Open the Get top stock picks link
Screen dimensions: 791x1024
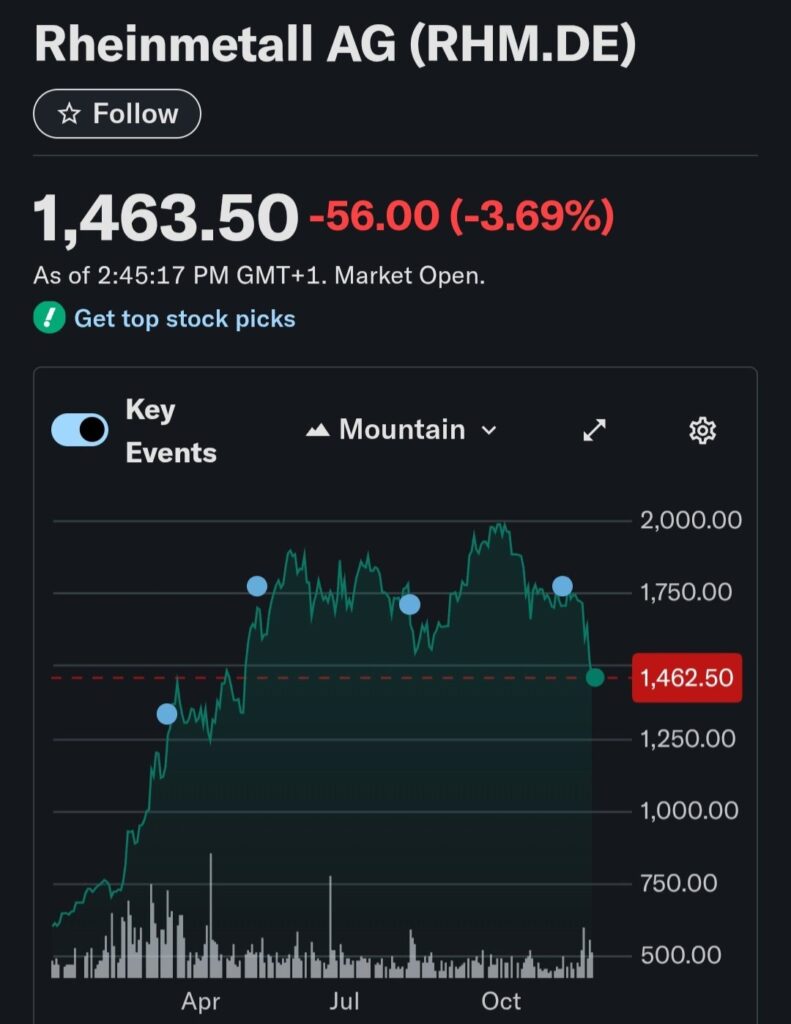185,319
